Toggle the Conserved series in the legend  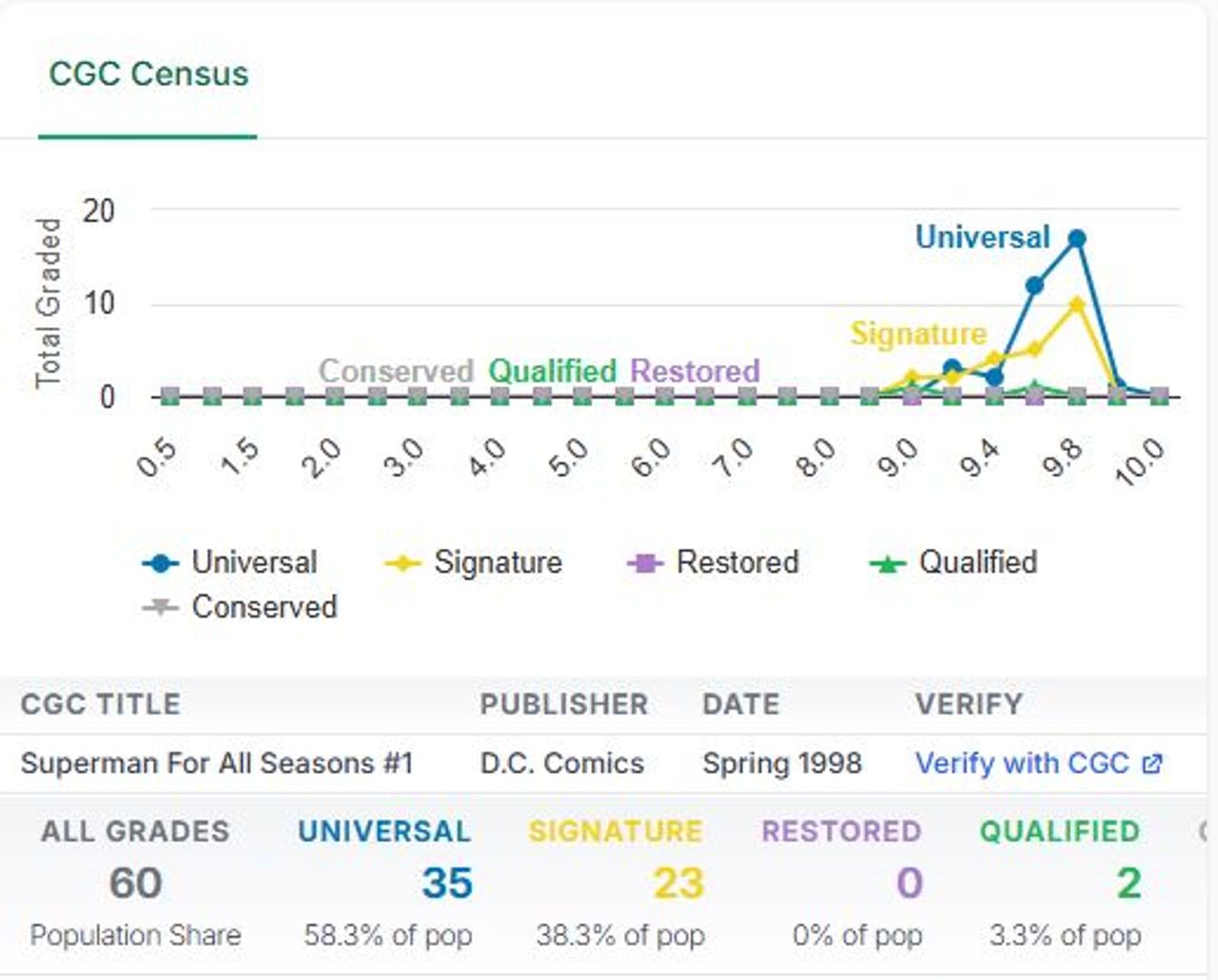pyautogui.click(x=240, y=607)
